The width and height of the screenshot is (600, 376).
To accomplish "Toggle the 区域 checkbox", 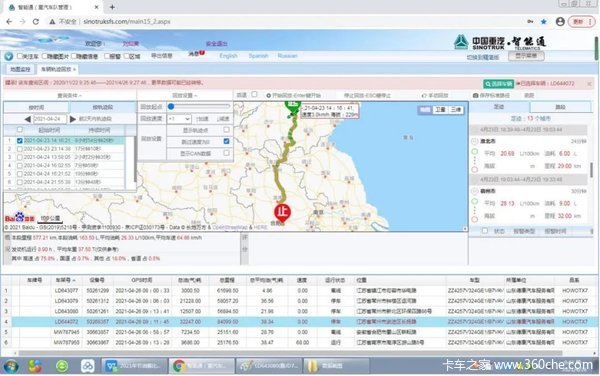I will [x=127, y=56].
